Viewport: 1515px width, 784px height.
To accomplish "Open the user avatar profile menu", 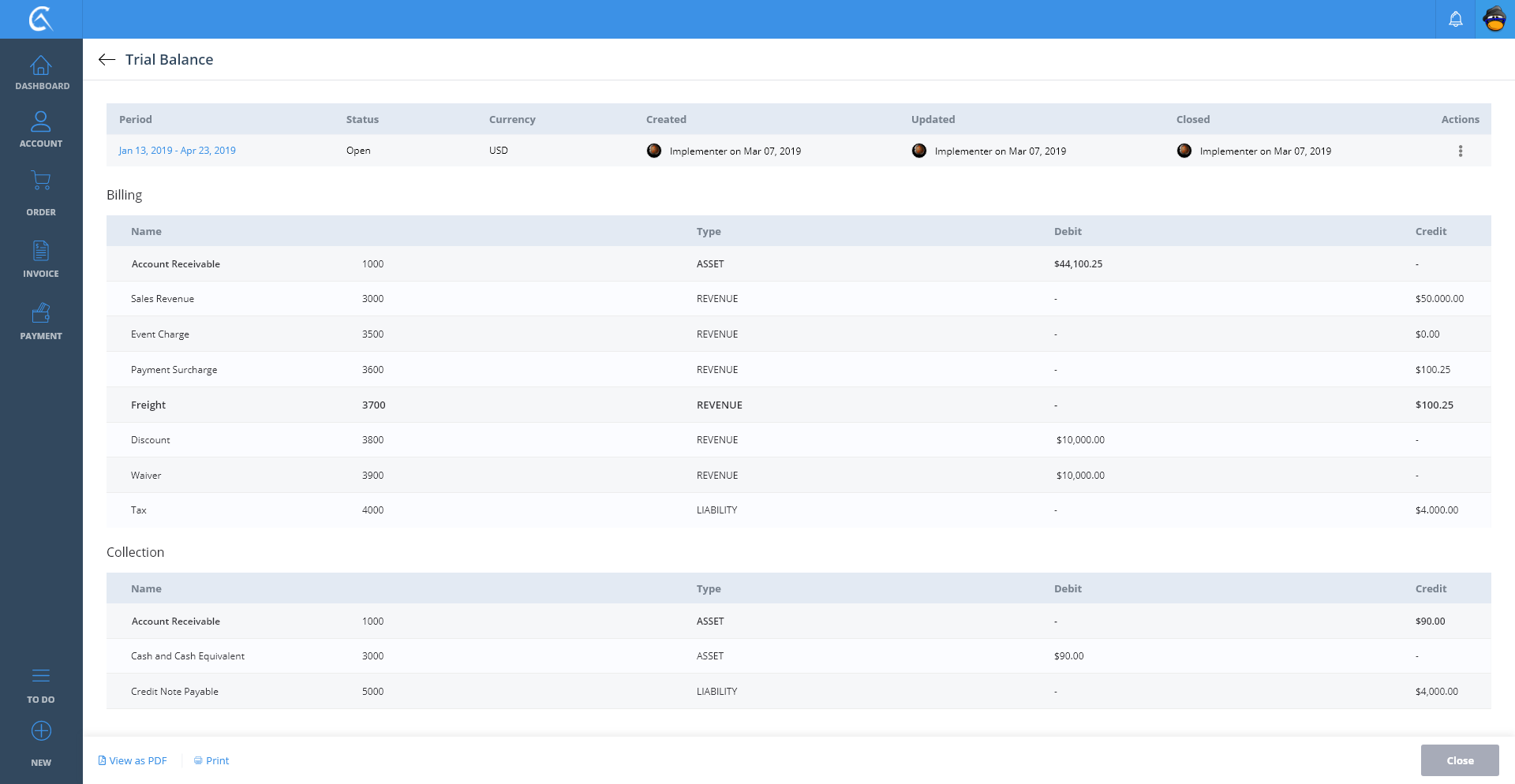I will 1494,19.
